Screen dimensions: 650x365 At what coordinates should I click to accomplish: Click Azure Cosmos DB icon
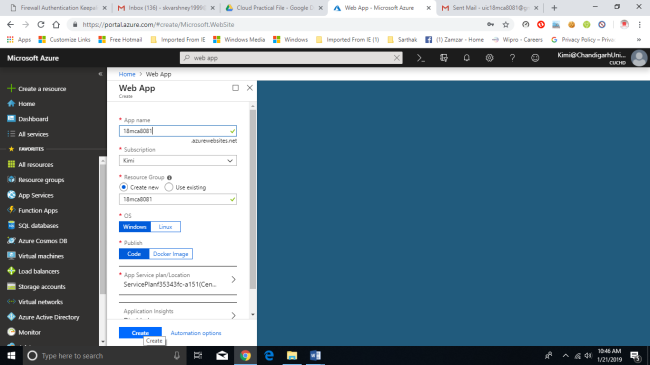tap(11, 241)
